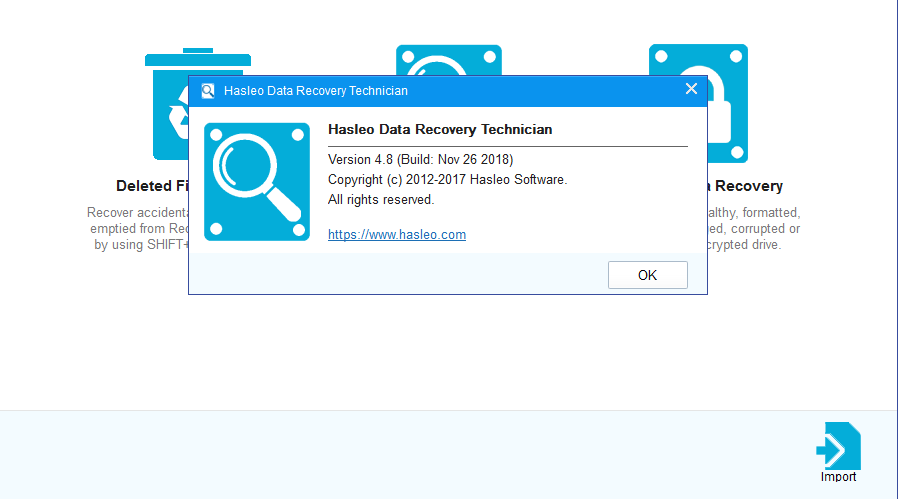Screen dimensions: 900x499
Task: Click the bold Hasleo Data Recovery Technician heading
Action: tap(440, 129)
